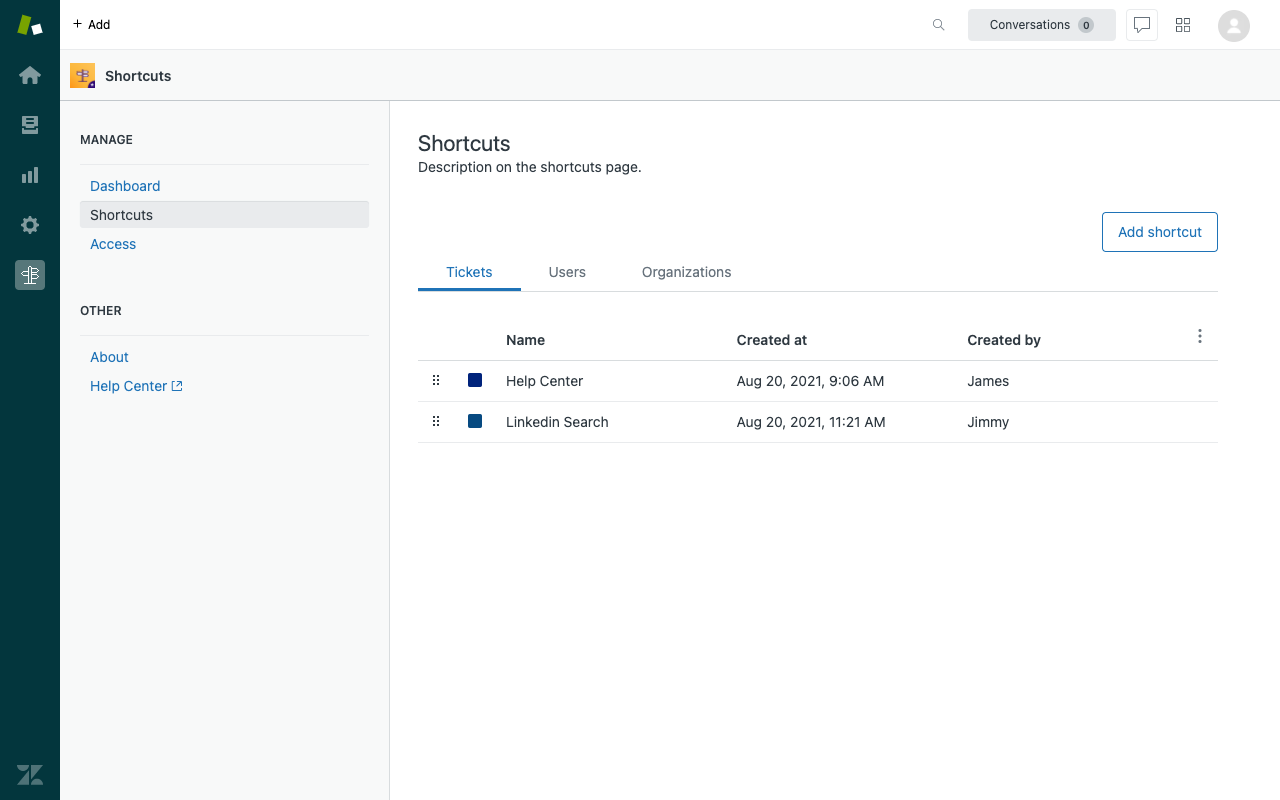
Task: Open the Views tickets icon in sidebar
Action: tap(30, 125)
